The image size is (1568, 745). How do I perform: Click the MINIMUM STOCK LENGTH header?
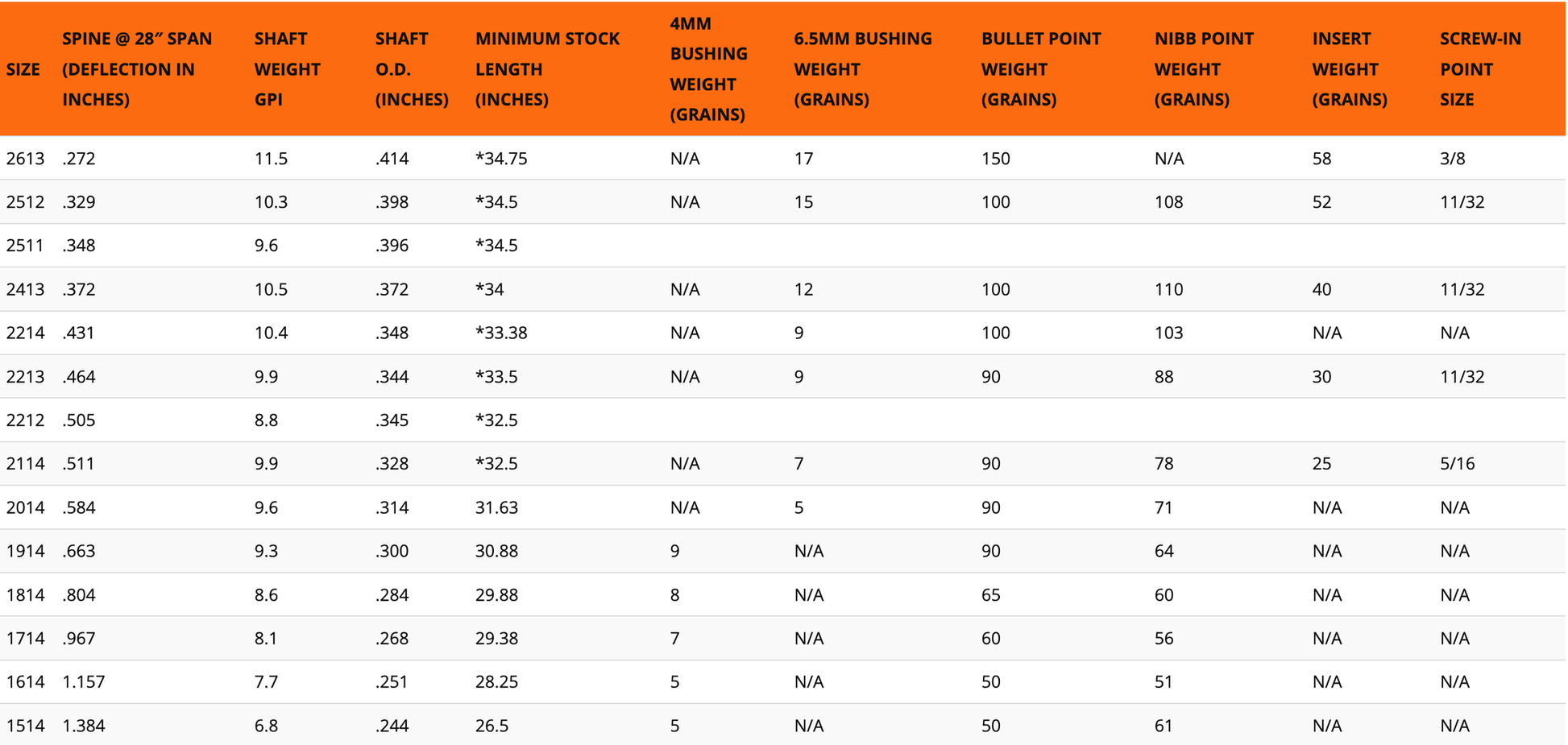pyautogui.click(x=547, y=69)
